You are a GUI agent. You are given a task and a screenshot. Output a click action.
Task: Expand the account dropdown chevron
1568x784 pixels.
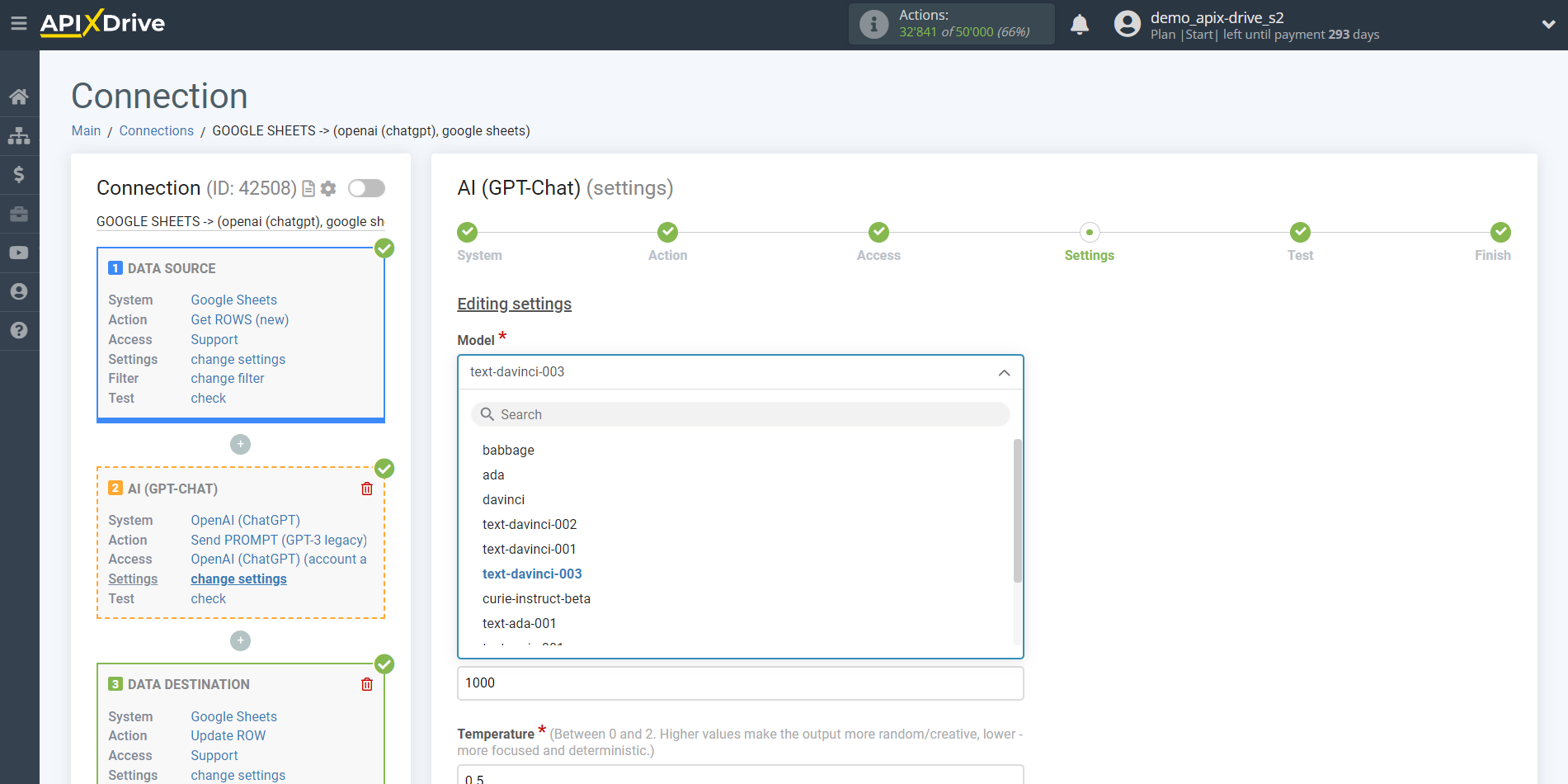click(1548, 25)
